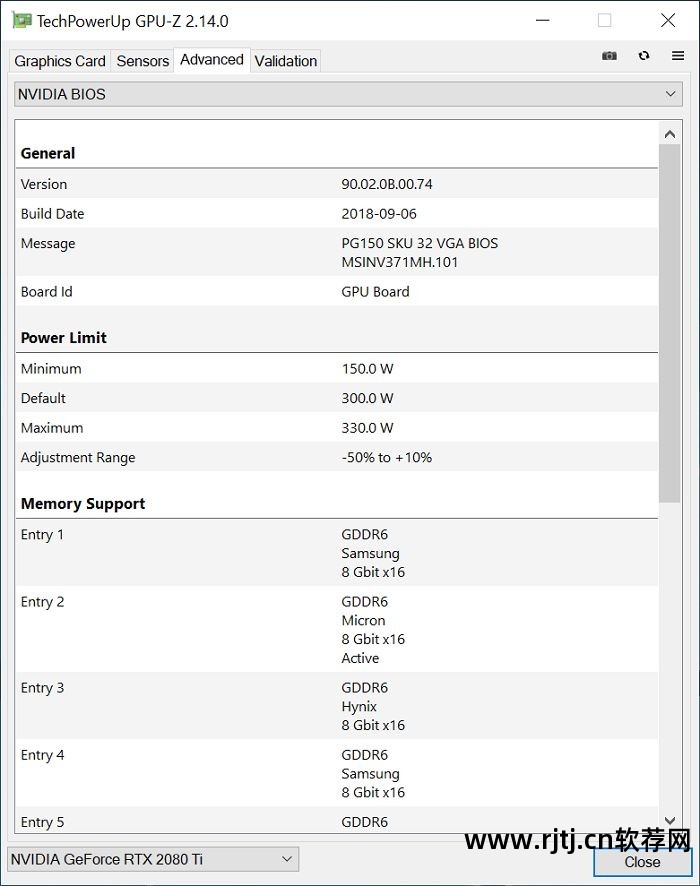Click the Power Limit section heading

[64, 338]
